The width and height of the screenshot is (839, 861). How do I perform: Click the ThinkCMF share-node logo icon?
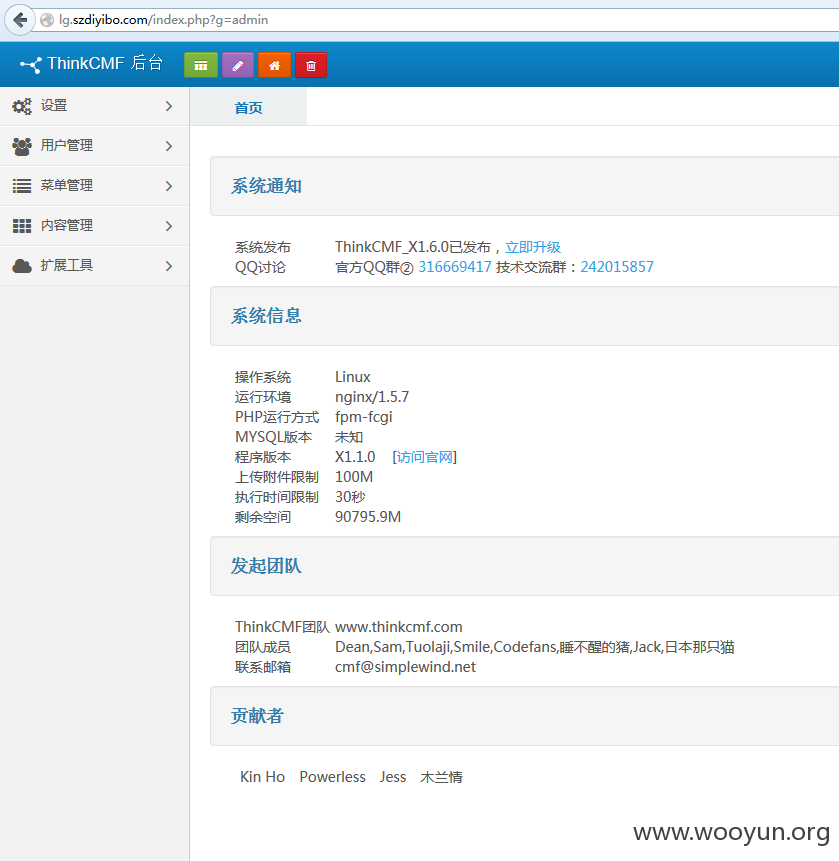pyautogui.click(x=31, y=65)
